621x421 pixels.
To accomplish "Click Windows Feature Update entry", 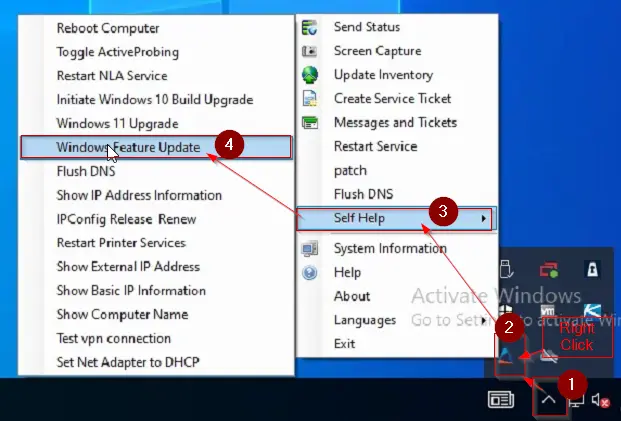I will tap(157, 147).
